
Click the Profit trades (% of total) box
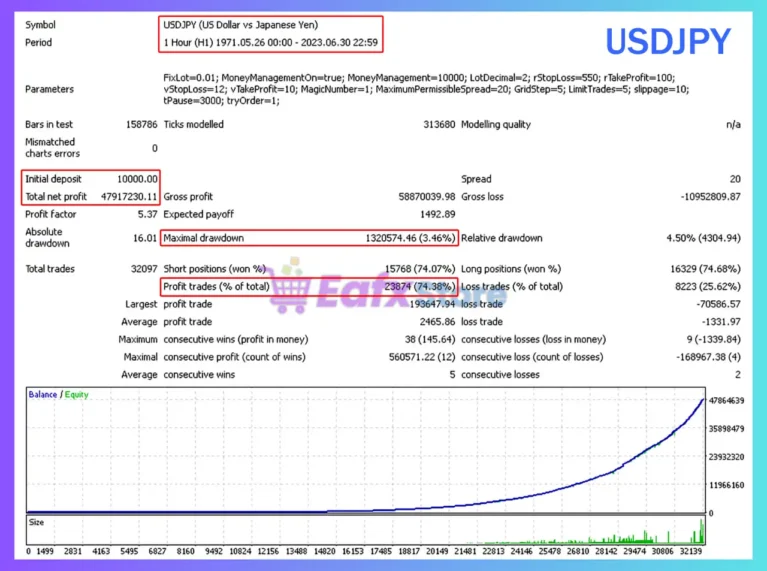pyautogui.click(x=309, y=287)
